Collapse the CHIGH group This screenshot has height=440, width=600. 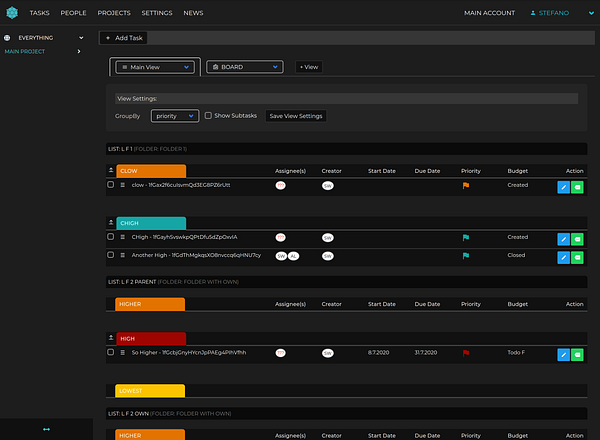tap(111, 222)
